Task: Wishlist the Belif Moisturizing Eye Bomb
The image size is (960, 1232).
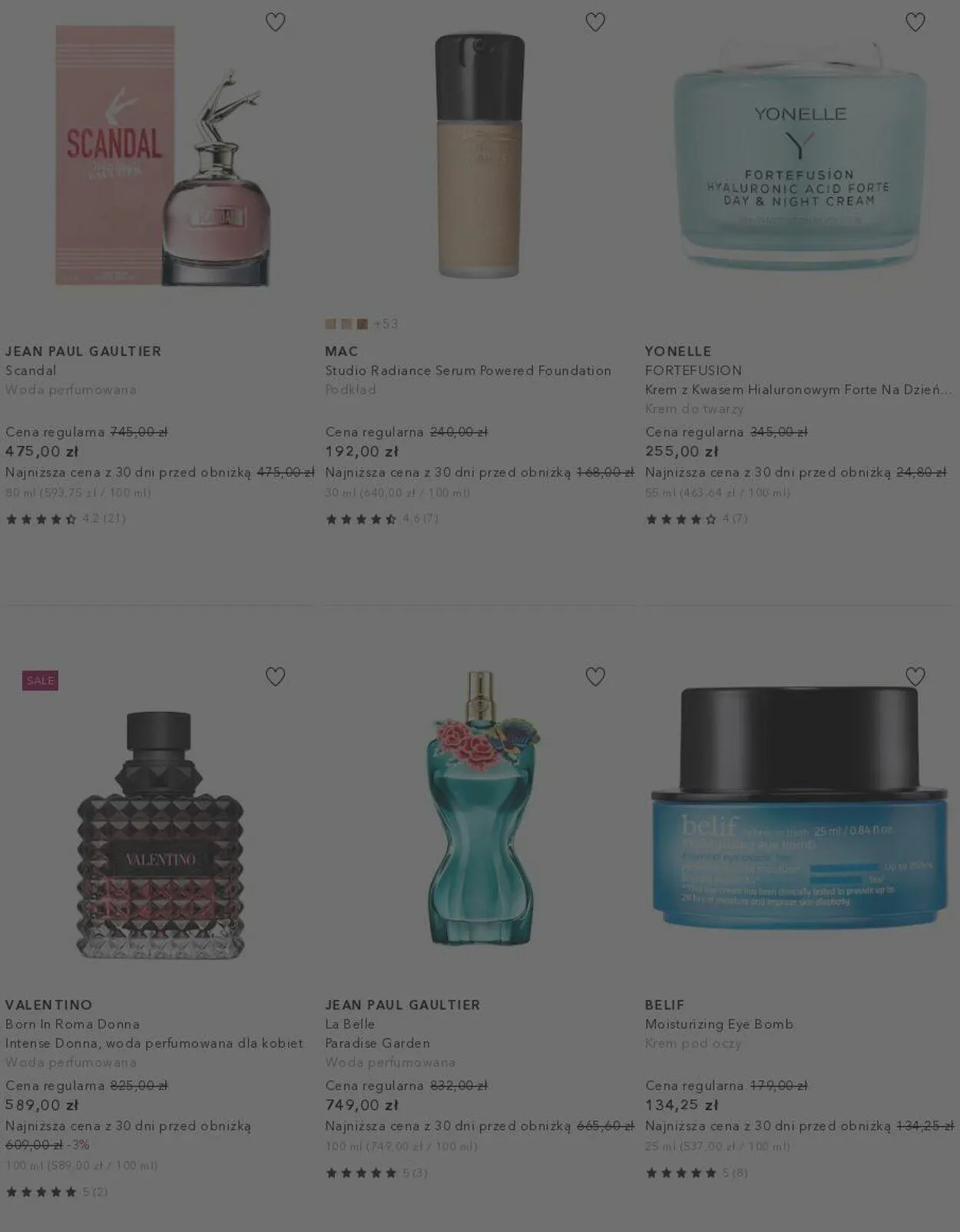Action: (x=915, y=676)
